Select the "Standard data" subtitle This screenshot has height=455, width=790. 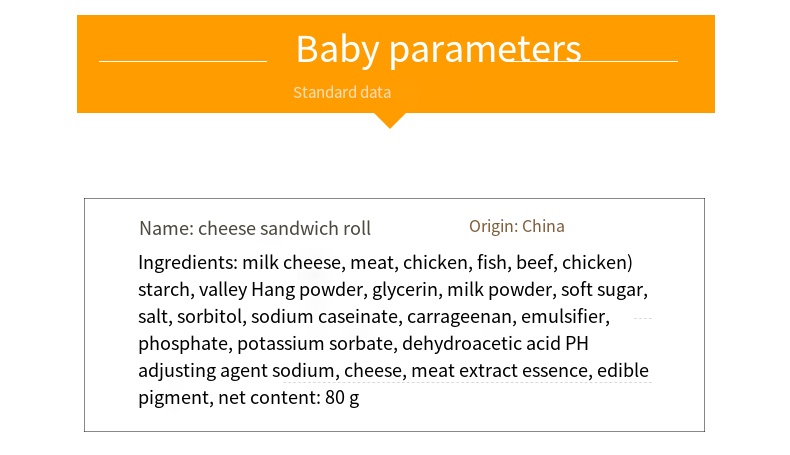342,93
